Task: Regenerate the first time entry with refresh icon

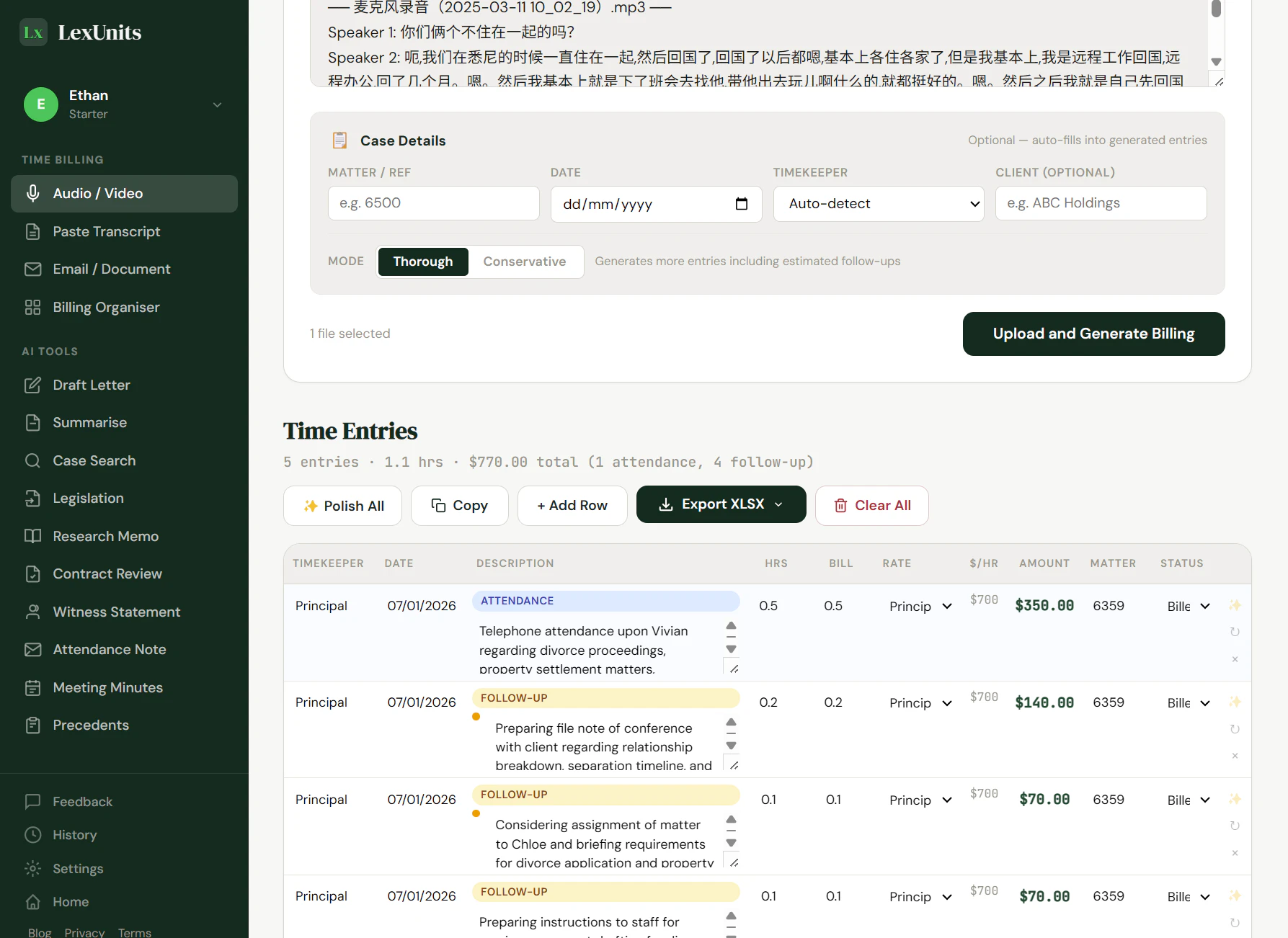Action: coord(1235,632)
